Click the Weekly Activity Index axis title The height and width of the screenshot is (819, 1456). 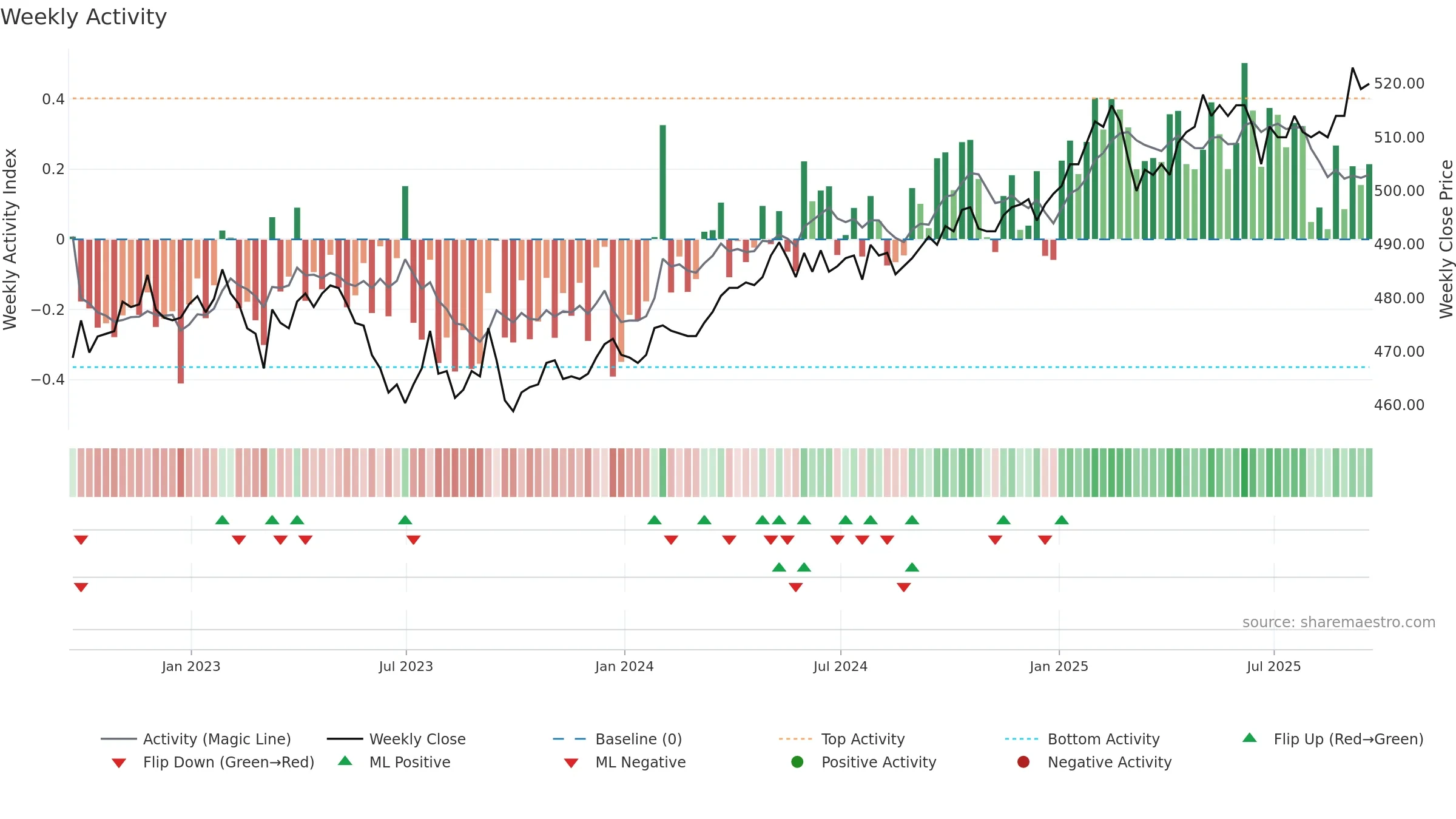click(10, 239)
